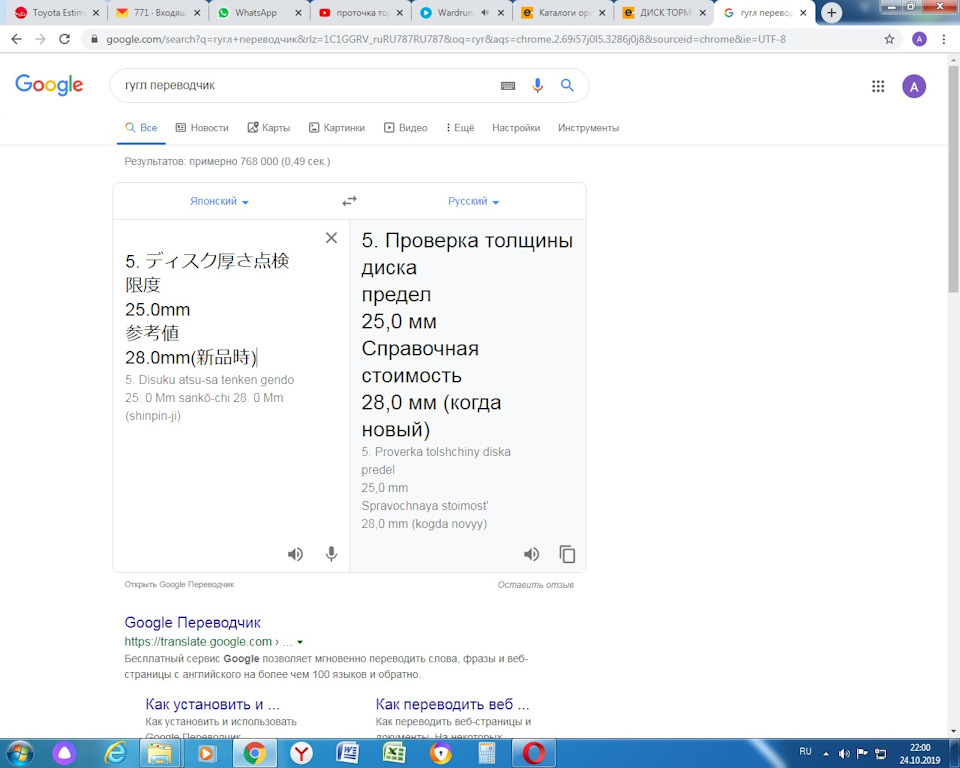
Task: Click the Google logo
Action: [49, 85]
